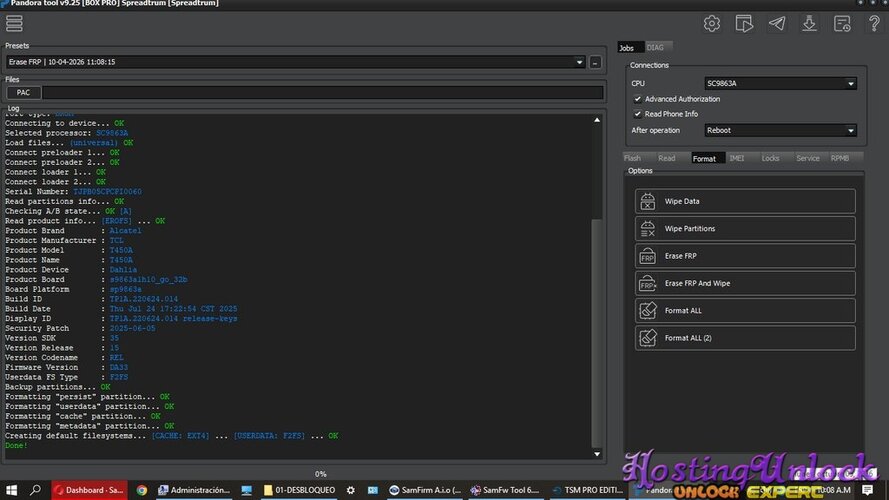Open the After operation Reboot dropdown

[x=780, y=130]
